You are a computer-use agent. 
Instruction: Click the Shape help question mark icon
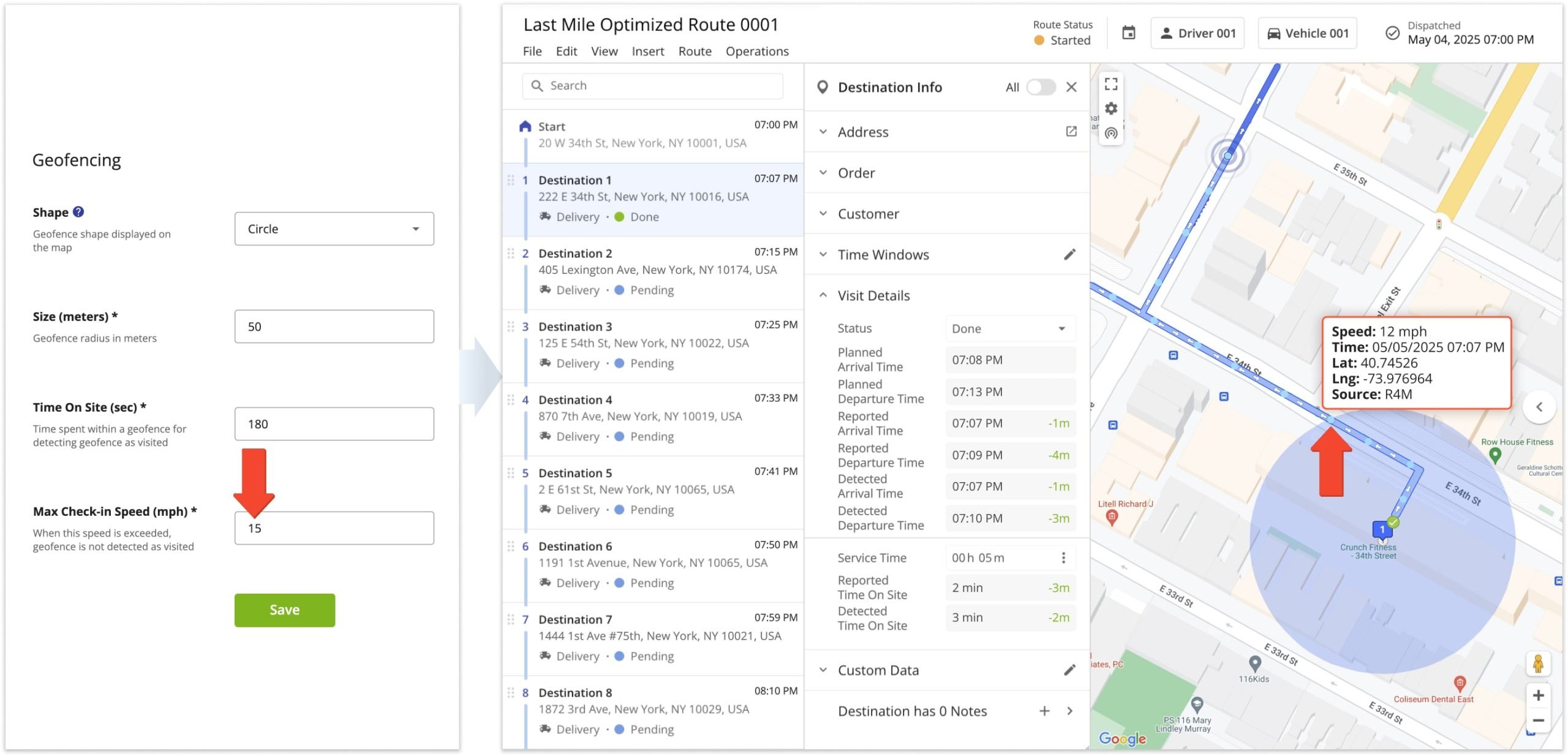coord(78,212)
